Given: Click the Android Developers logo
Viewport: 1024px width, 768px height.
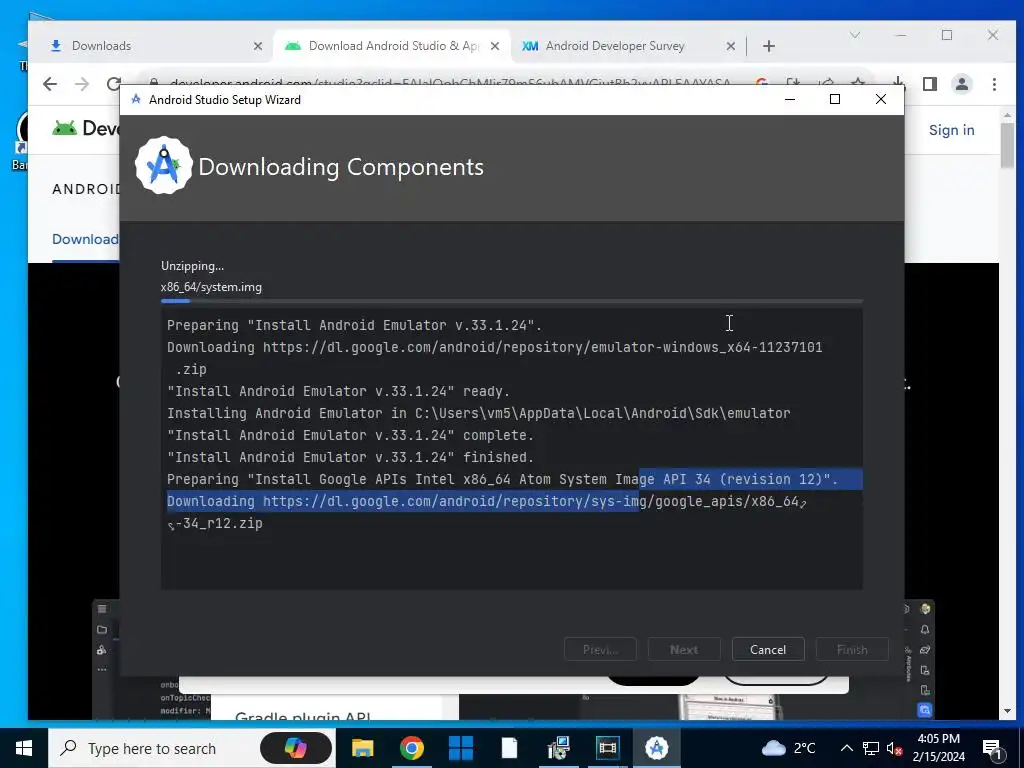Looking at the screenshot, I should (85, 128).
